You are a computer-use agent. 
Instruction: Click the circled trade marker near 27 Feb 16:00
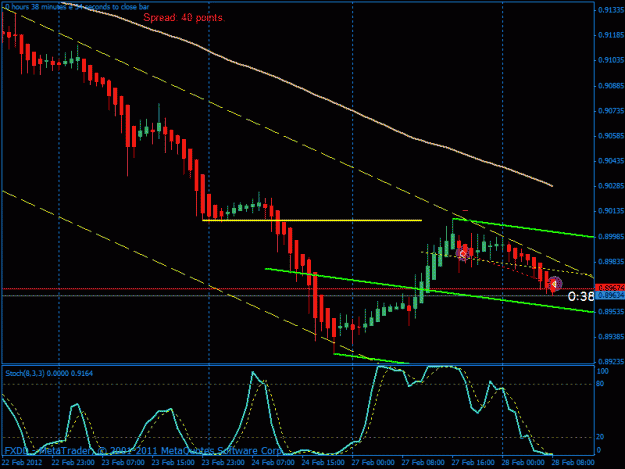pos(463,254)
